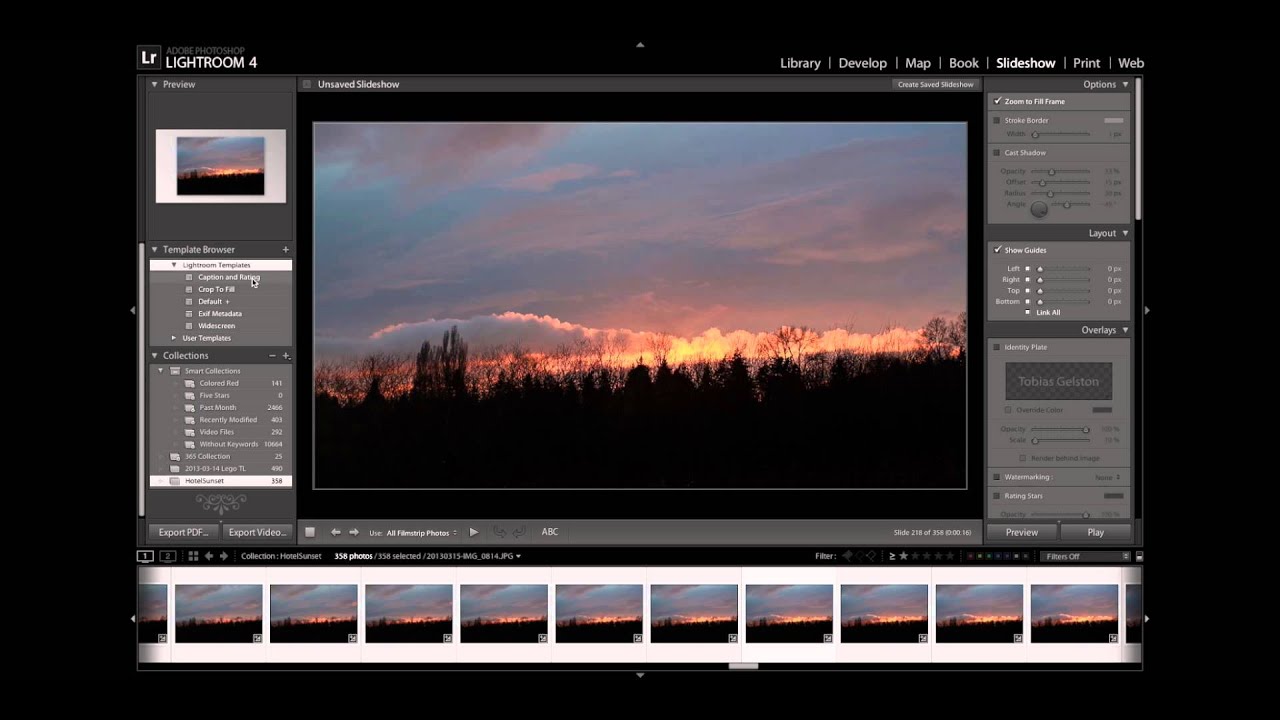The width and height of the screenshot is (1280, 720).
Task: Switch to the Library module
Action: [x=800, y=63]
